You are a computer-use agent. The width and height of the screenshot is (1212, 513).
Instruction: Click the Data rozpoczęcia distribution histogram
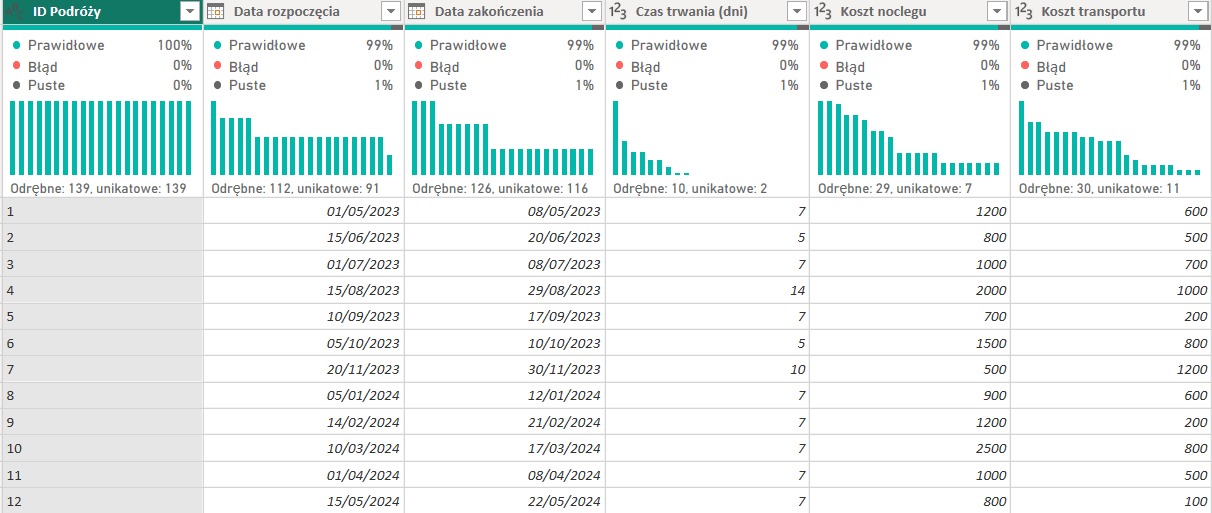pos(302,138)
